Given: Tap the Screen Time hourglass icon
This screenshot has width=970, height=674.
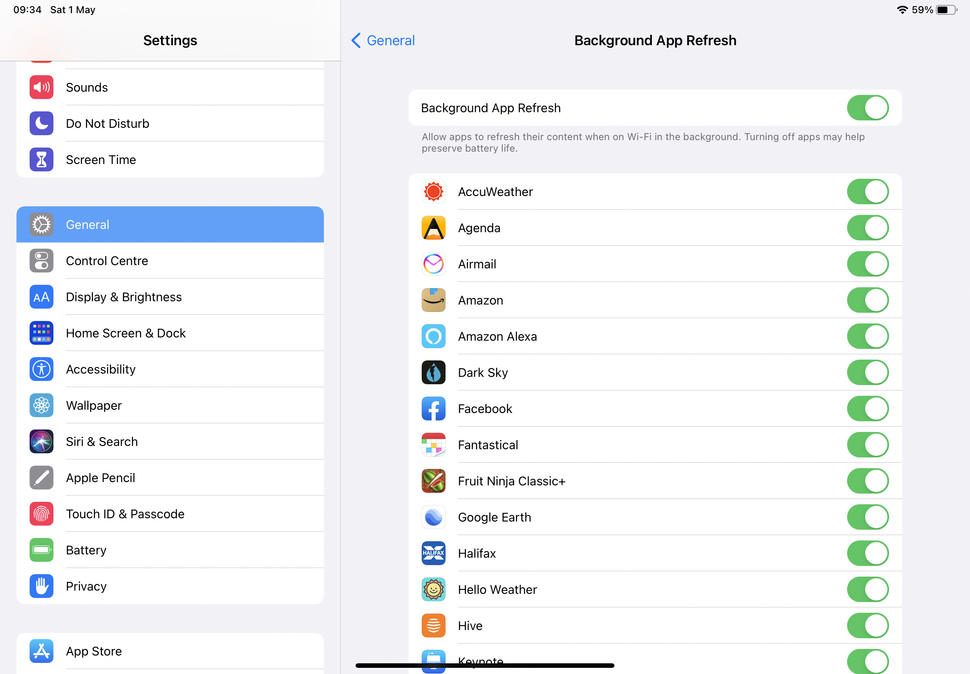Looking at the screenshot, I should pyautogui.click(x=41, y=159).
